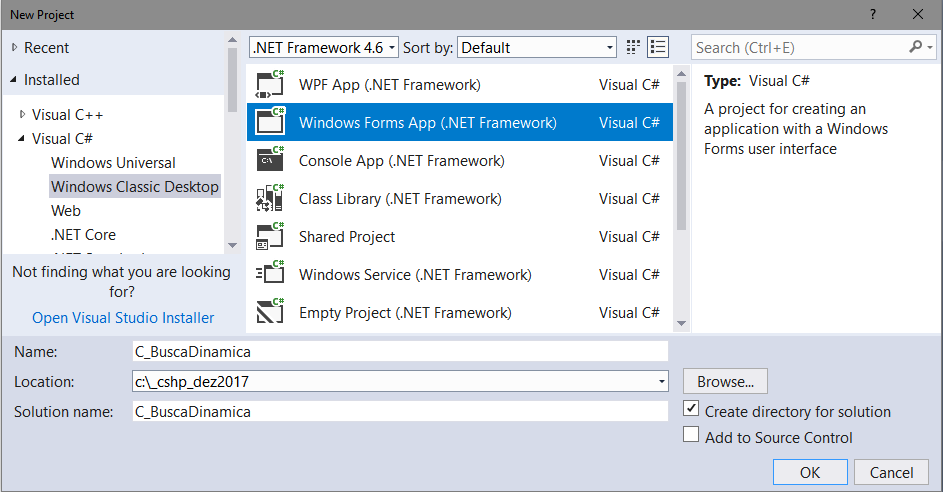This screenshot has height=492, width=943.
Task: Click the Browse... button
Action: point(725,381)
